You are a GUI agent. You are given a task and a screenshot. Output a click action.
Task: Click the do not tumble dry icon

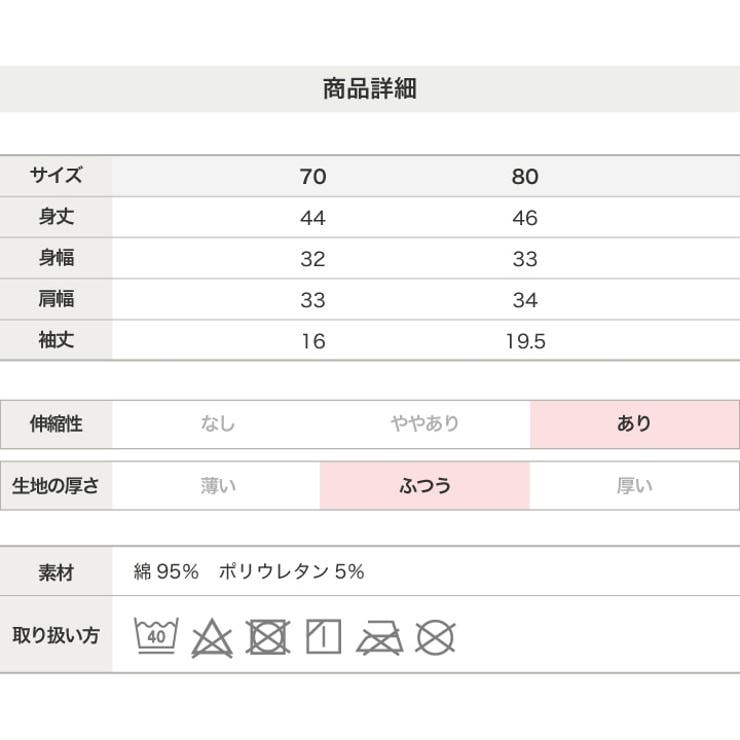click(x=268, y=636)
